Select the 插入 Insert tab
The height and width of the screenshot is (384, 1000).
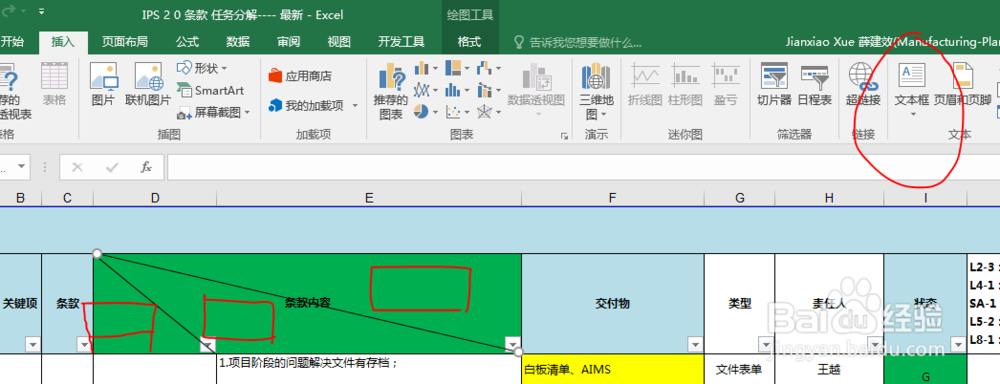pos(62,42)
